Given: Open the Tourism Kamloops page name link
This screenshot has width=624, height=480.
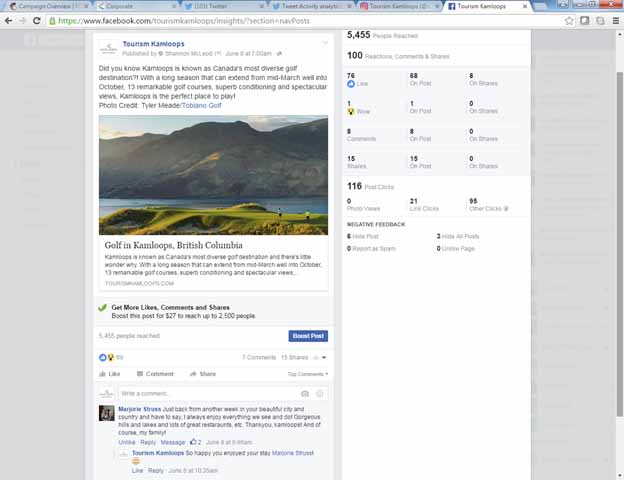Looking at the screenshot, I should 153,44.
